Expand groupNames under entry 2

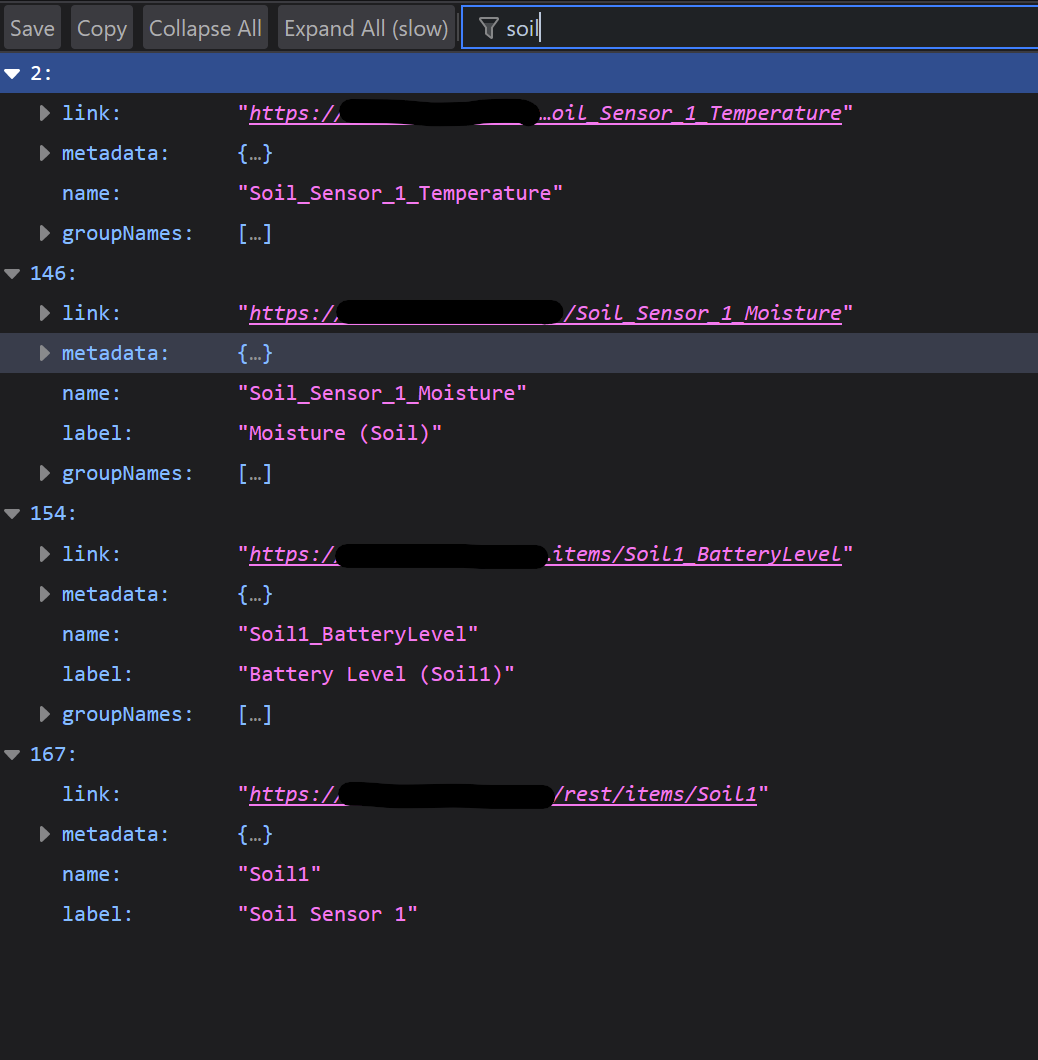pos(44,232)
